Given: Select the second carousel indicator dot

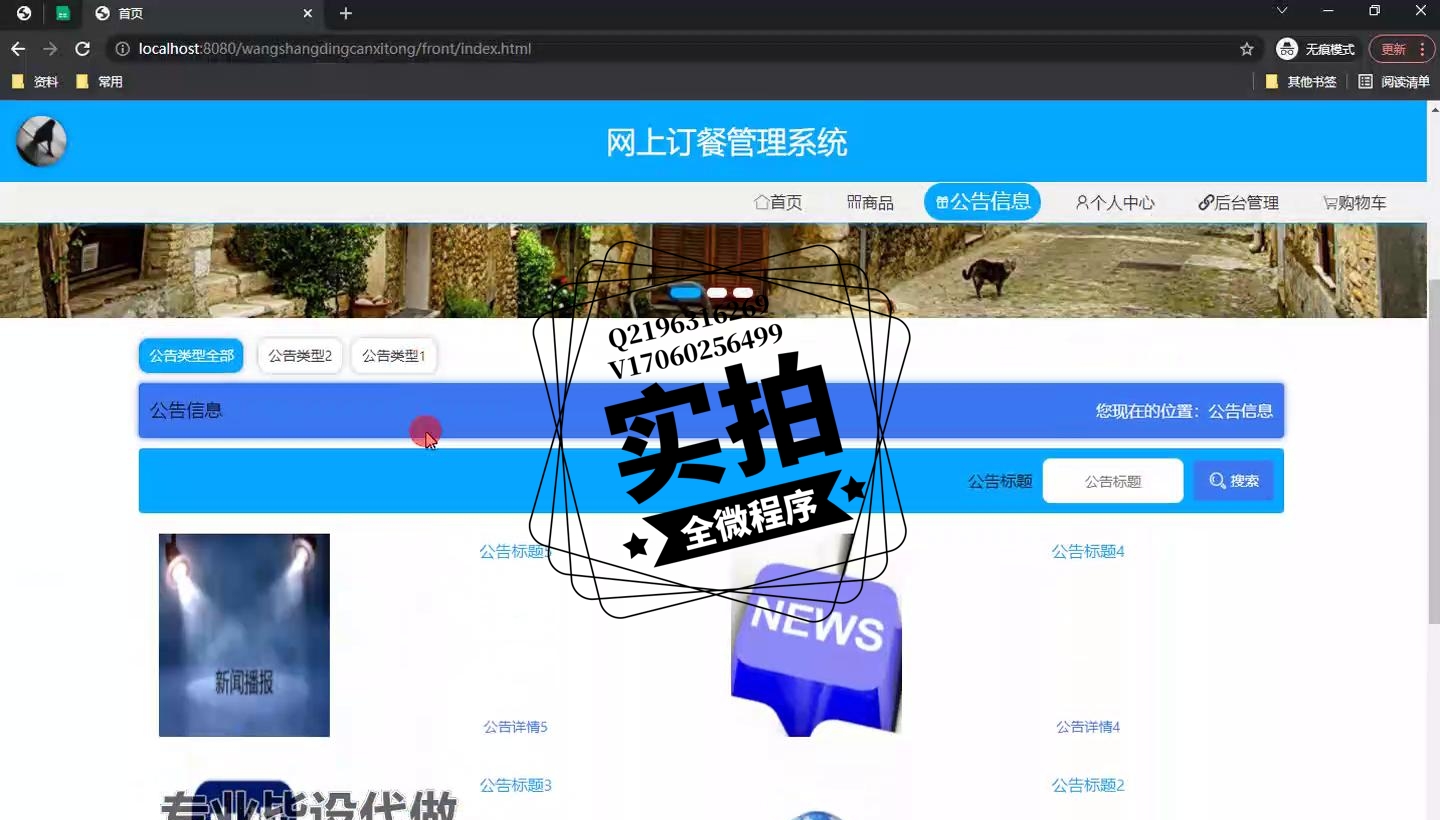Looking at the screenshot, I should click(x=717, y=293).
